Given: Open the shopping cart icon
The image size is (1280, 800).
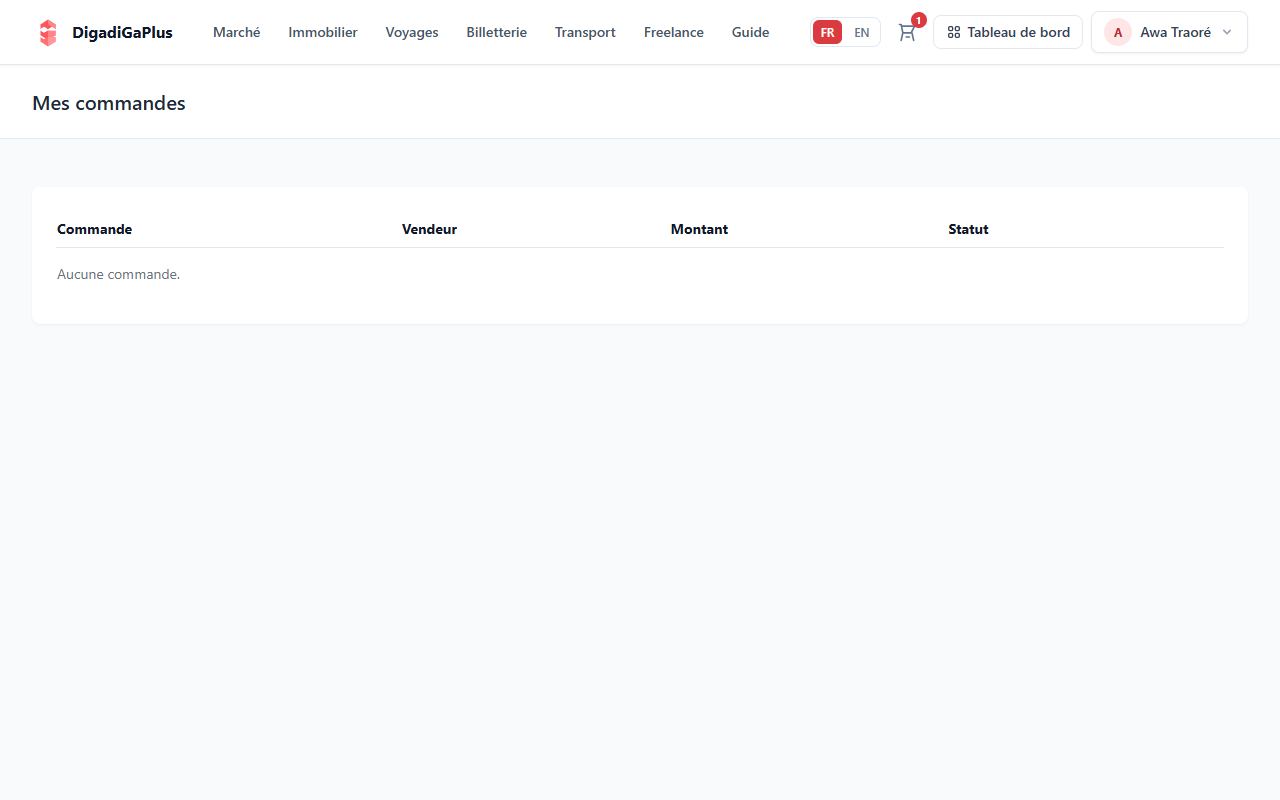Looking at the screenshot, I should point(907,32).
